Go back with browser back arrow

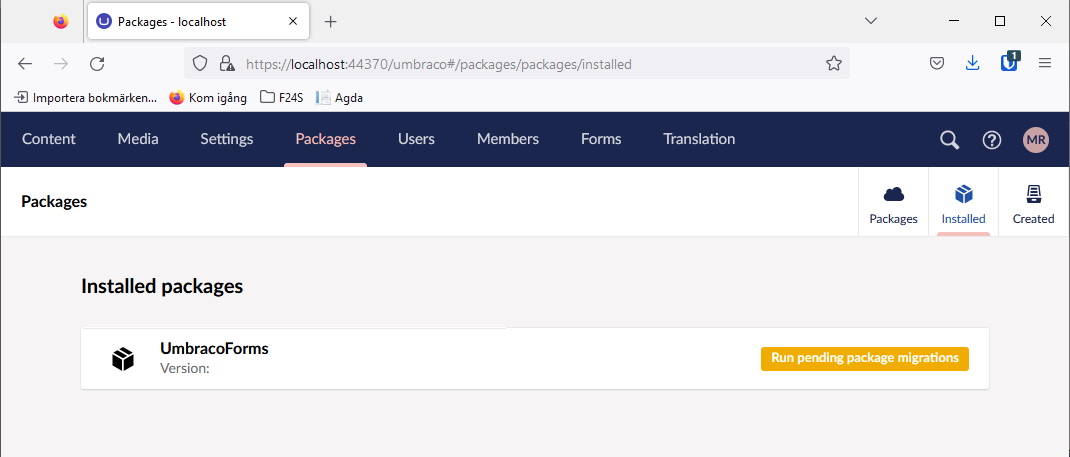pos(25,63)
